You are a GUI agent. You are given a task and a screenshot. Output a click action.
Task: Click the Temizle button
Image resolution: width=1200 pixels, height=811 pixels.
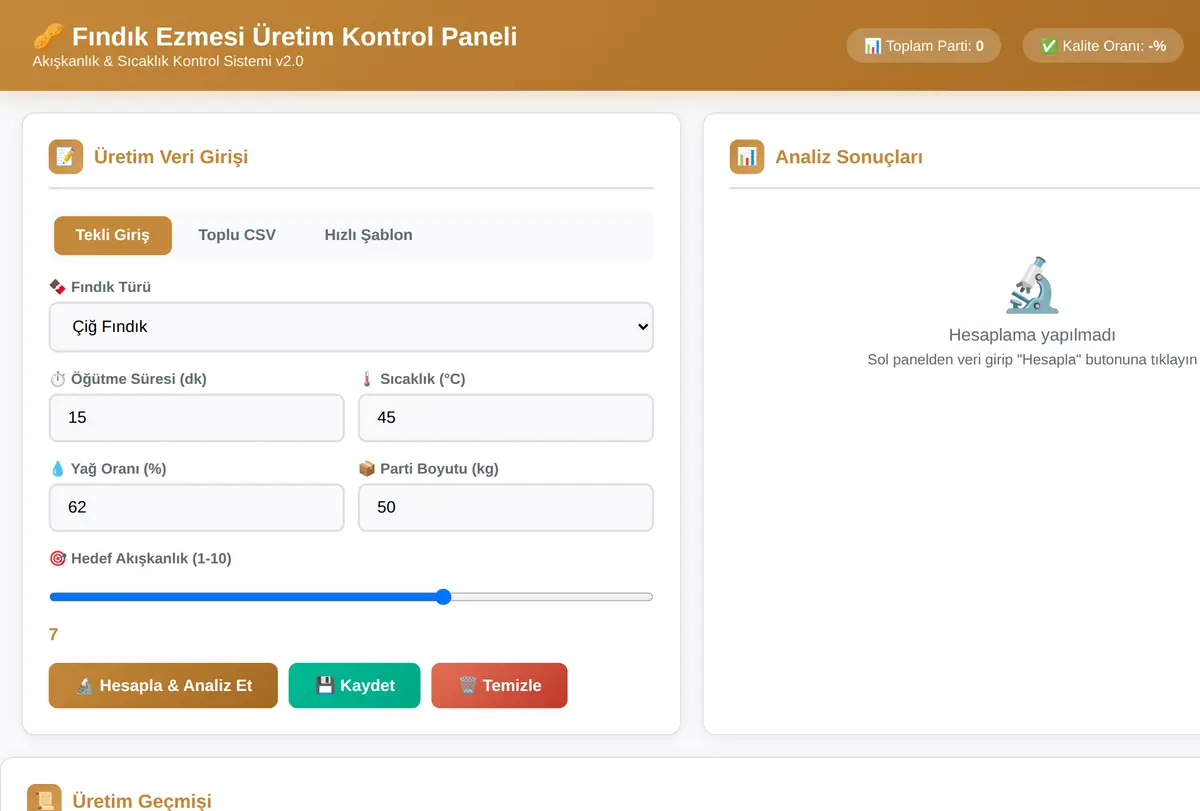pos(499,686)
